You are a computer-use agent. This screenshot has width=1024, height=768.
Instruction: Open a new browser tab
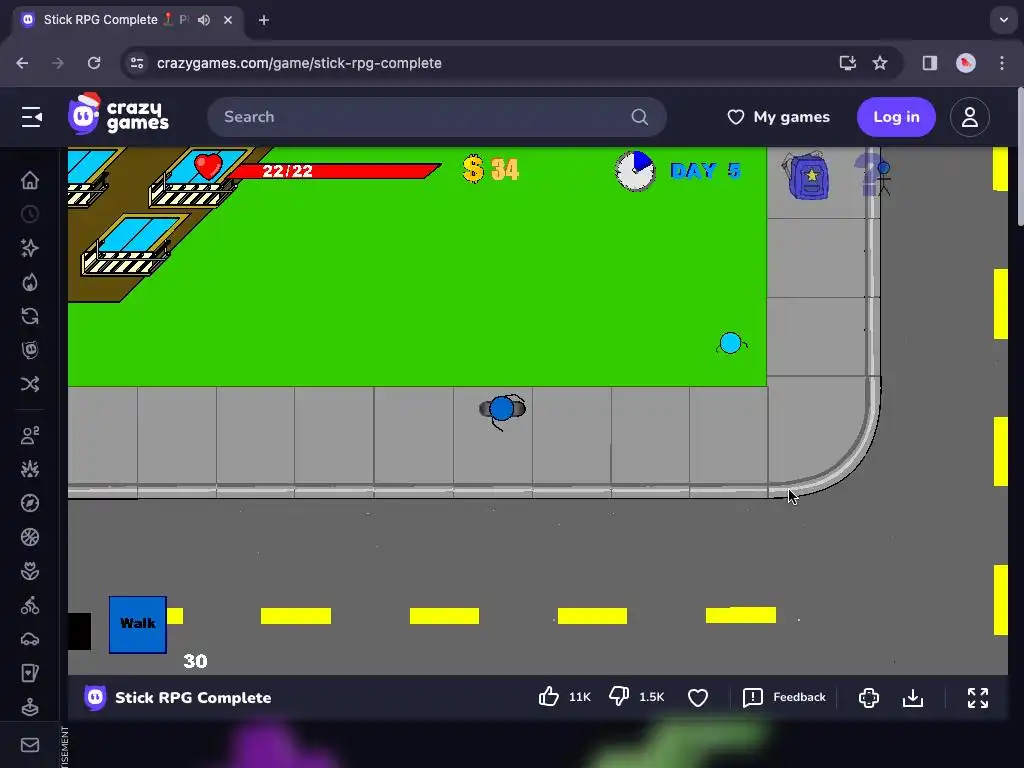[x=264, y=20]
